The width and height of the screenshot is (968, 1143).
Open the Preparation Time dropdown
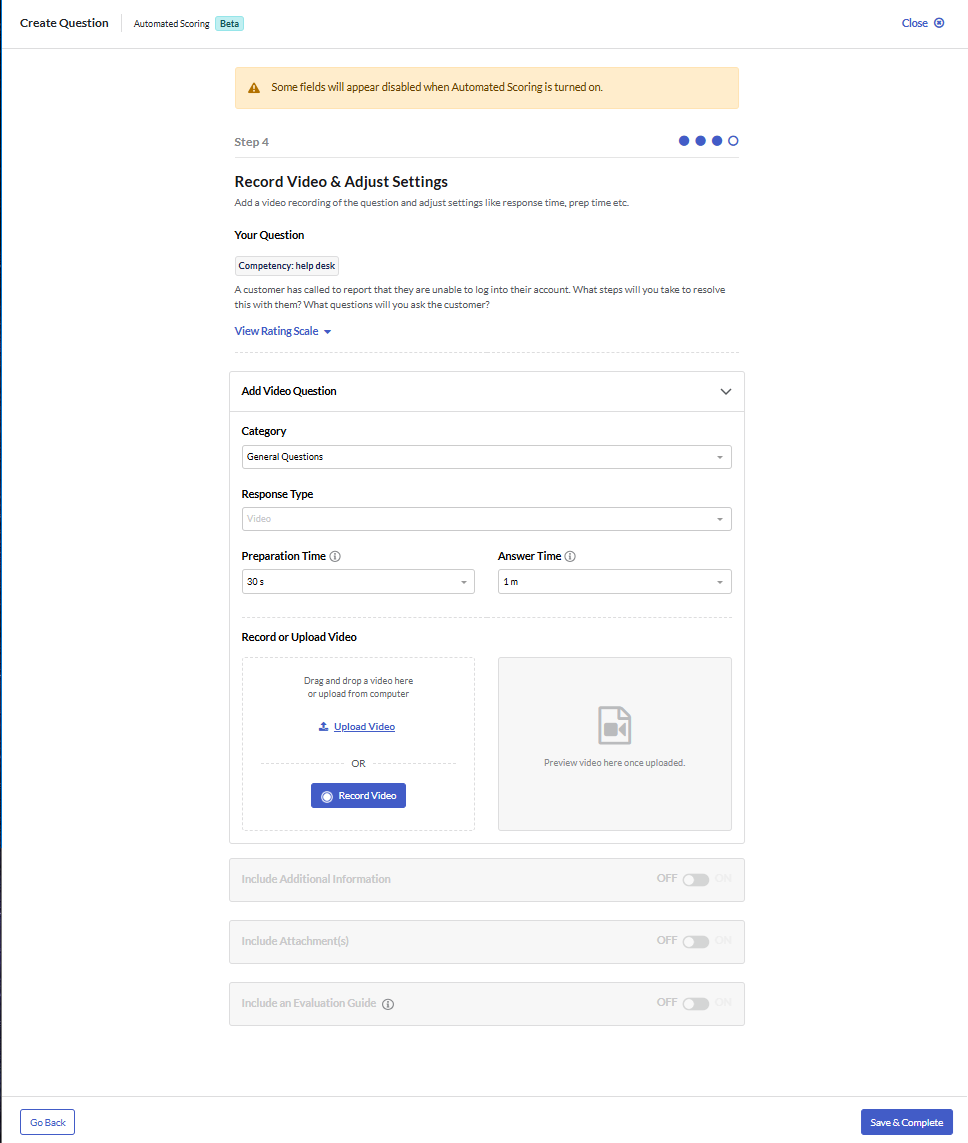(x=358, y=582)
